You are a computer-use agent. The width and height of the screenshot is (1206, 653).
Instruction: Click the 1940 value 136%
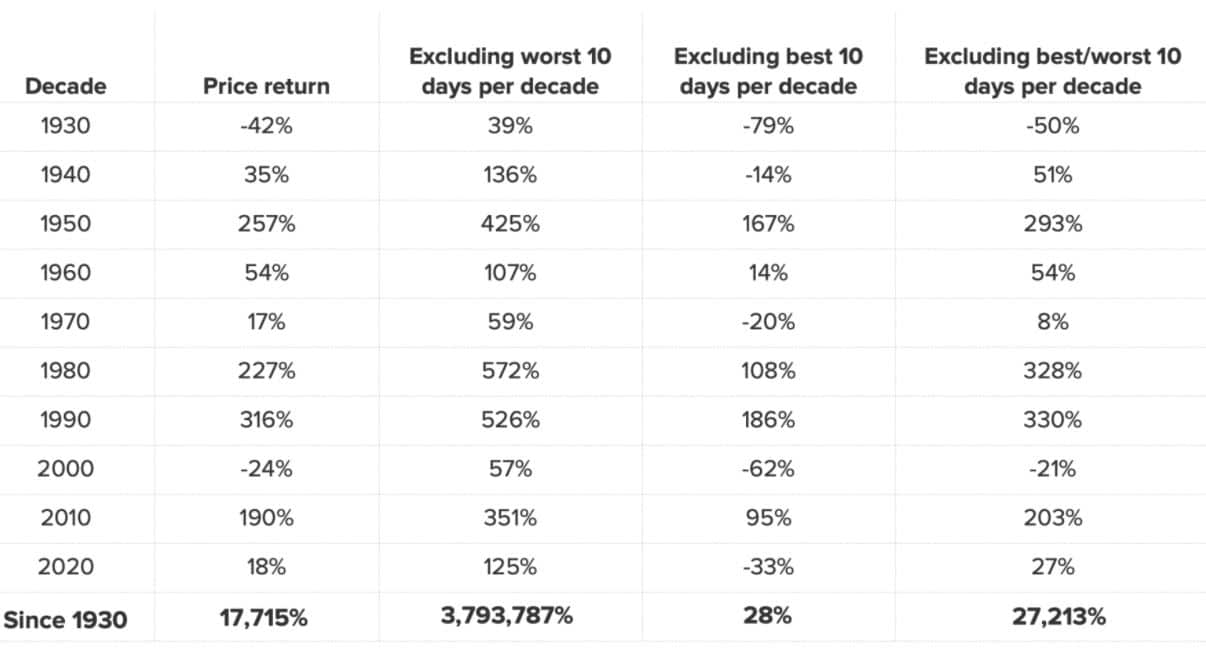[x=511, y=175]
